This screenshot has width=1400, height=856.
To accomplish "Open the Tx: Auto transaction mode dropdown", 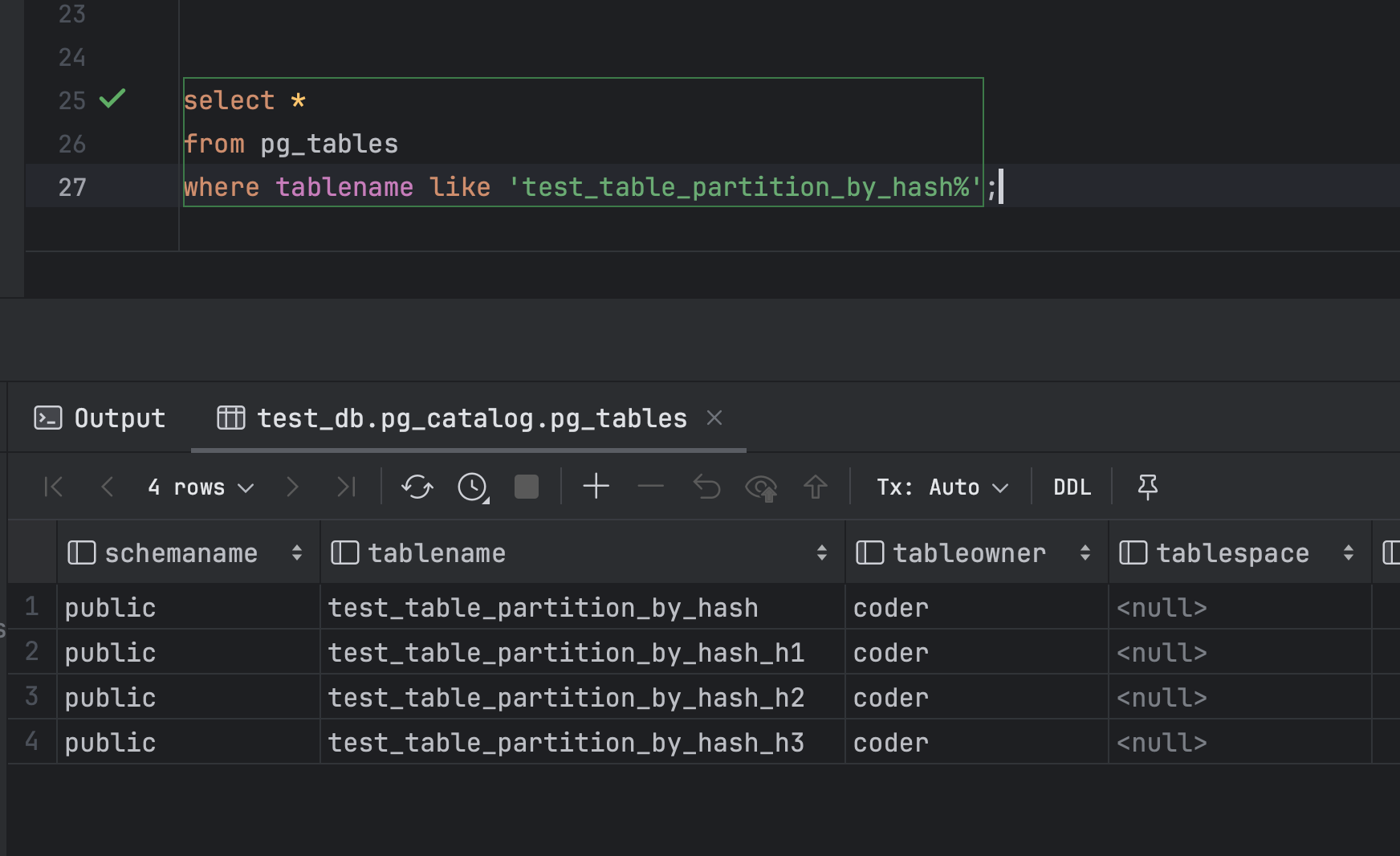I will (942, 487).
